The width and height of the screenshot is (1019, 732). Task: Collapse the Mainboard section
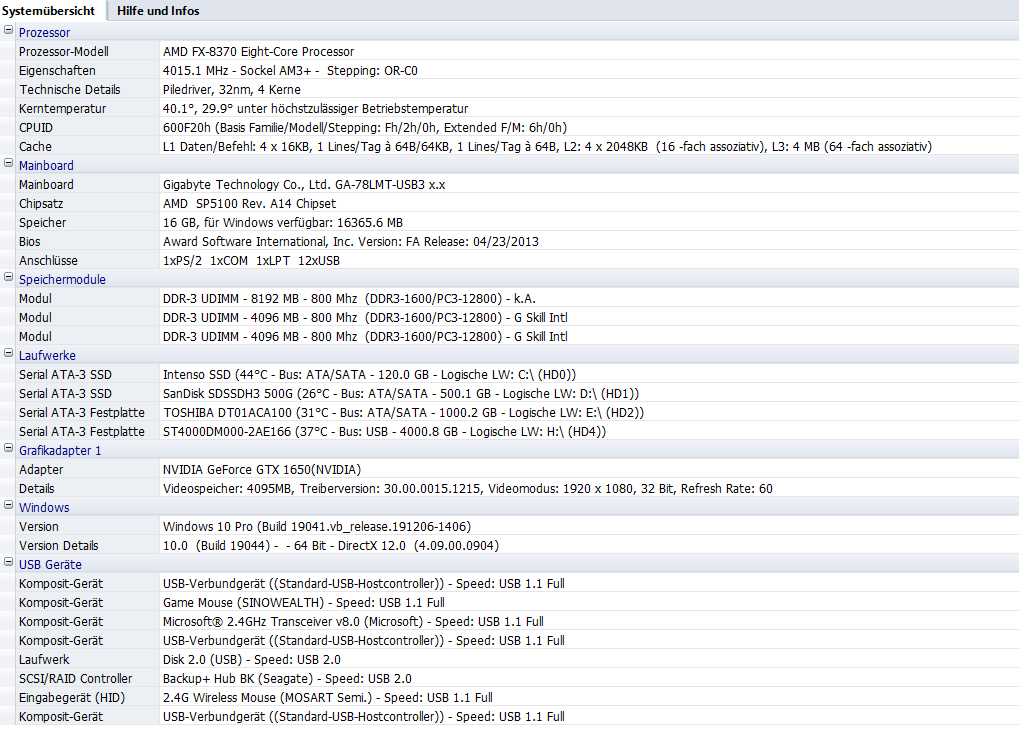pyautogui.click(x=8, y=163)
